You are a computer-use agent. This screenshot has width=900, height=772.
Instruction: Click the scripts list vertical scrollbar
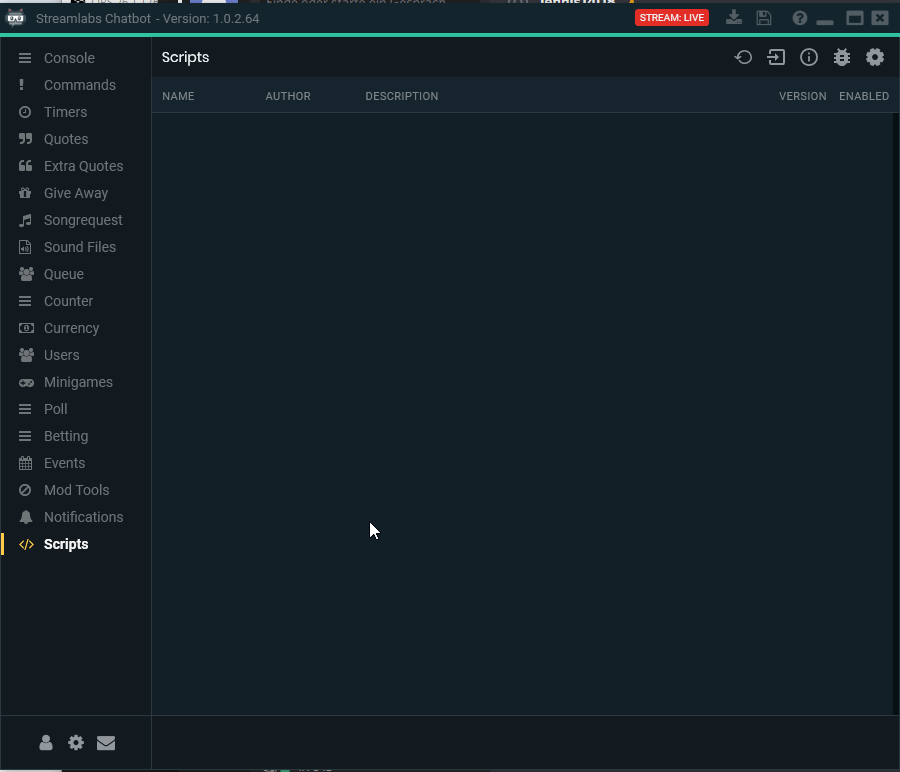[x=895, y=400]
